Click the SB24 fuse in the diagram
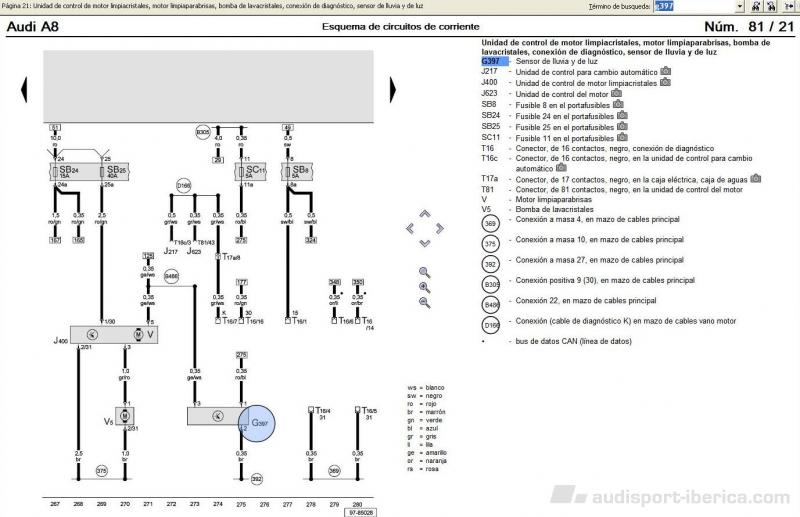 click(68, 171)
